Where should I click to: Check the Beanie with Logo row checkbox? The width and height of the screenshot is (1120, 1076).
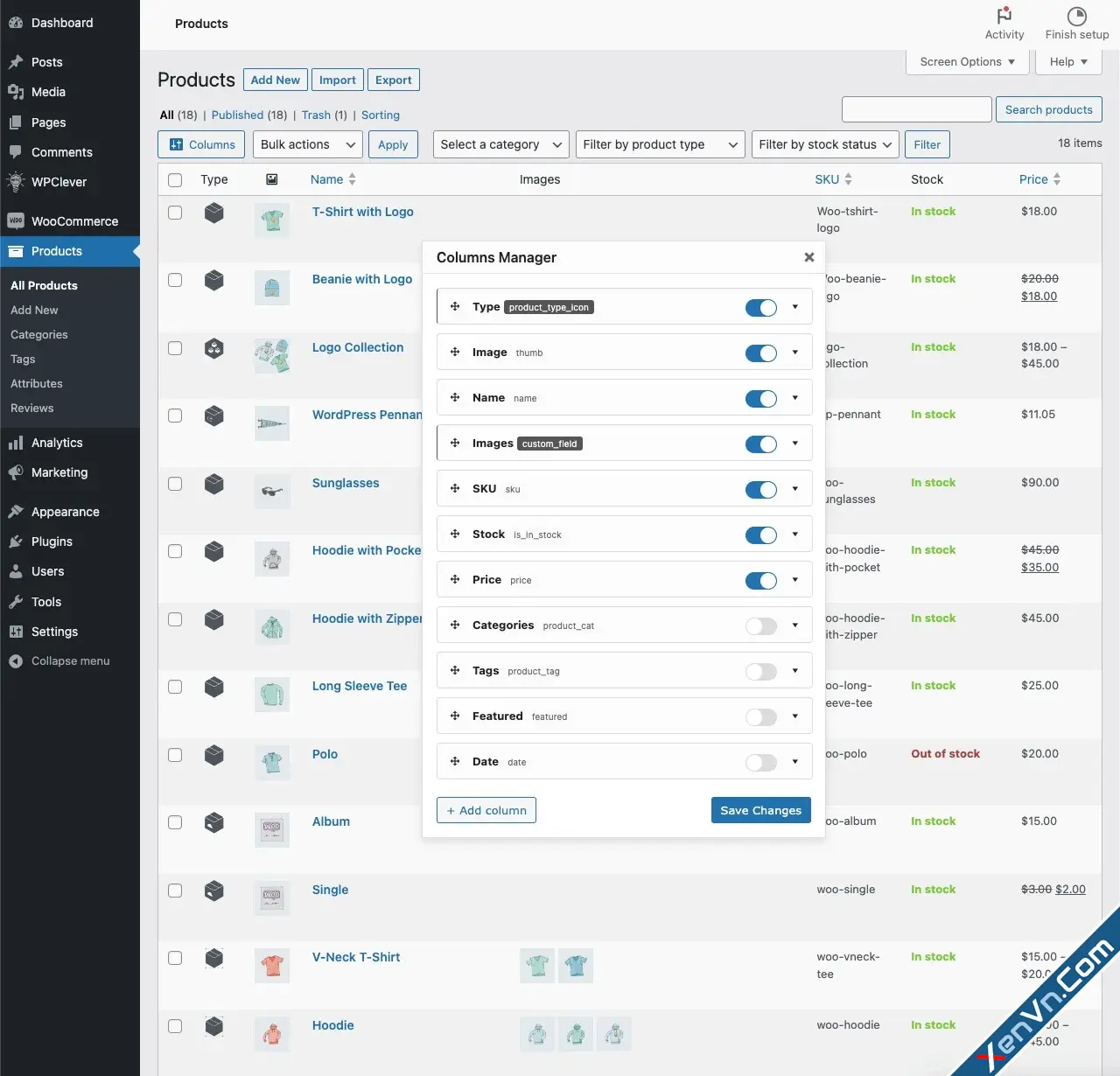pos(175,280)
